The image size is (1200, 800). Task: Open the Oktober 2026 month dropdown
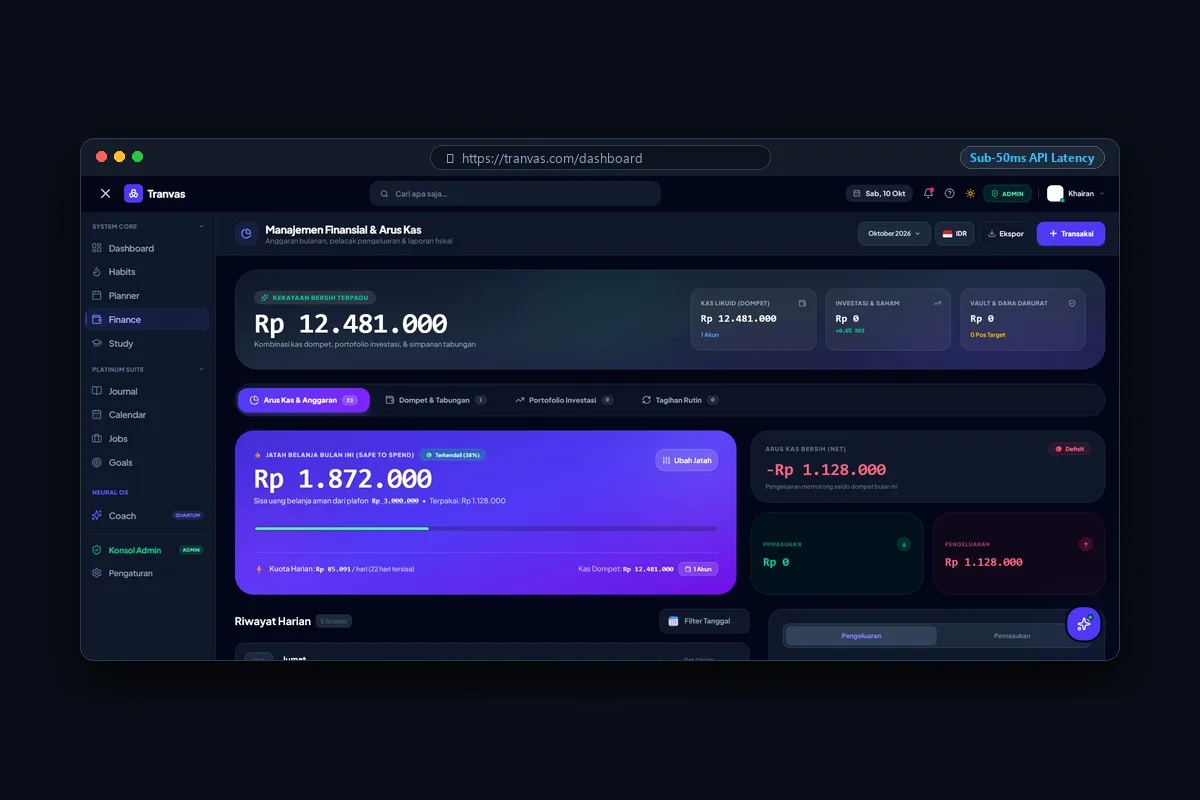pyautogui.click(x=894, y=233)
